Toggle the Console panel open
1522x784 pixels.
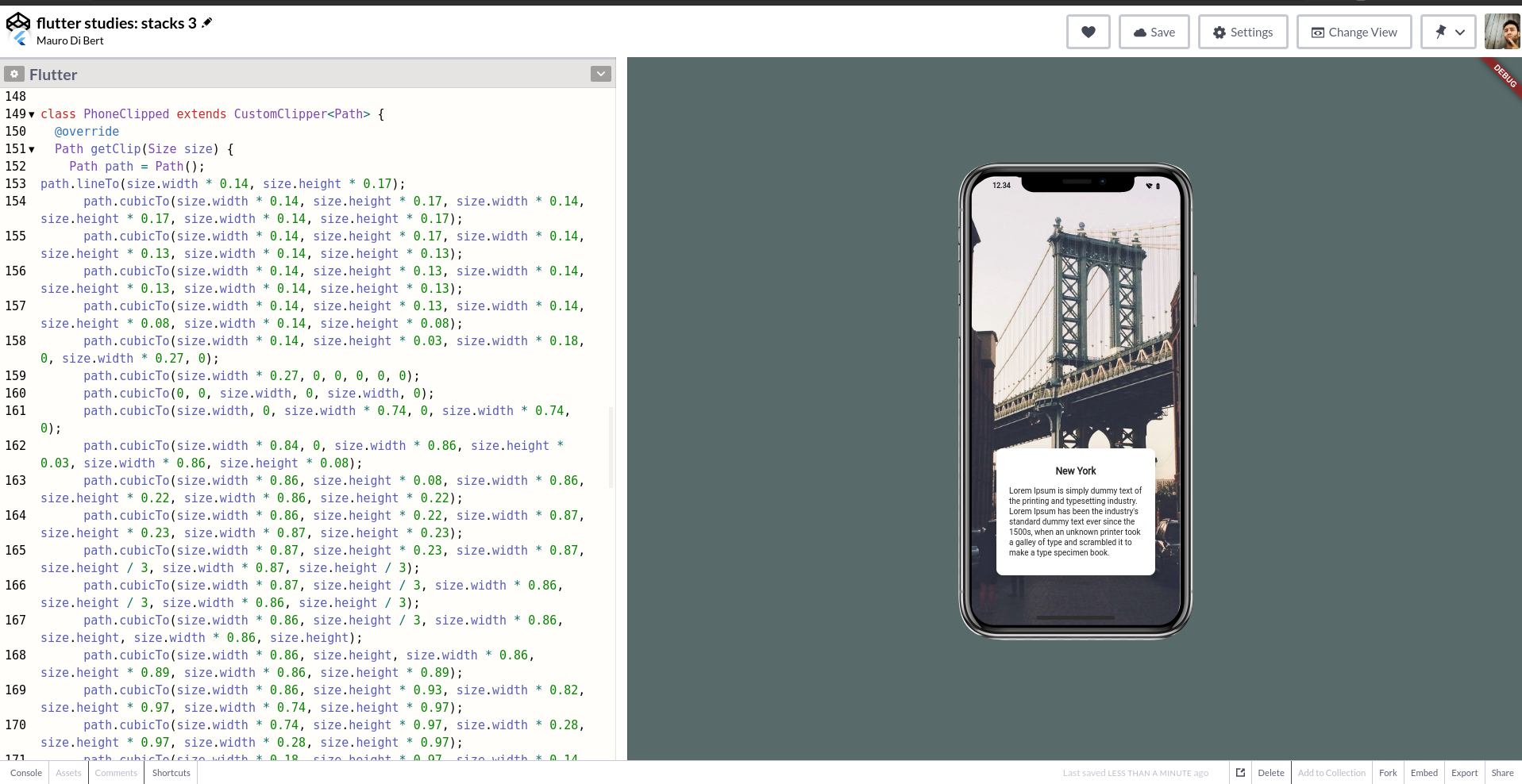tap(26, 772)
